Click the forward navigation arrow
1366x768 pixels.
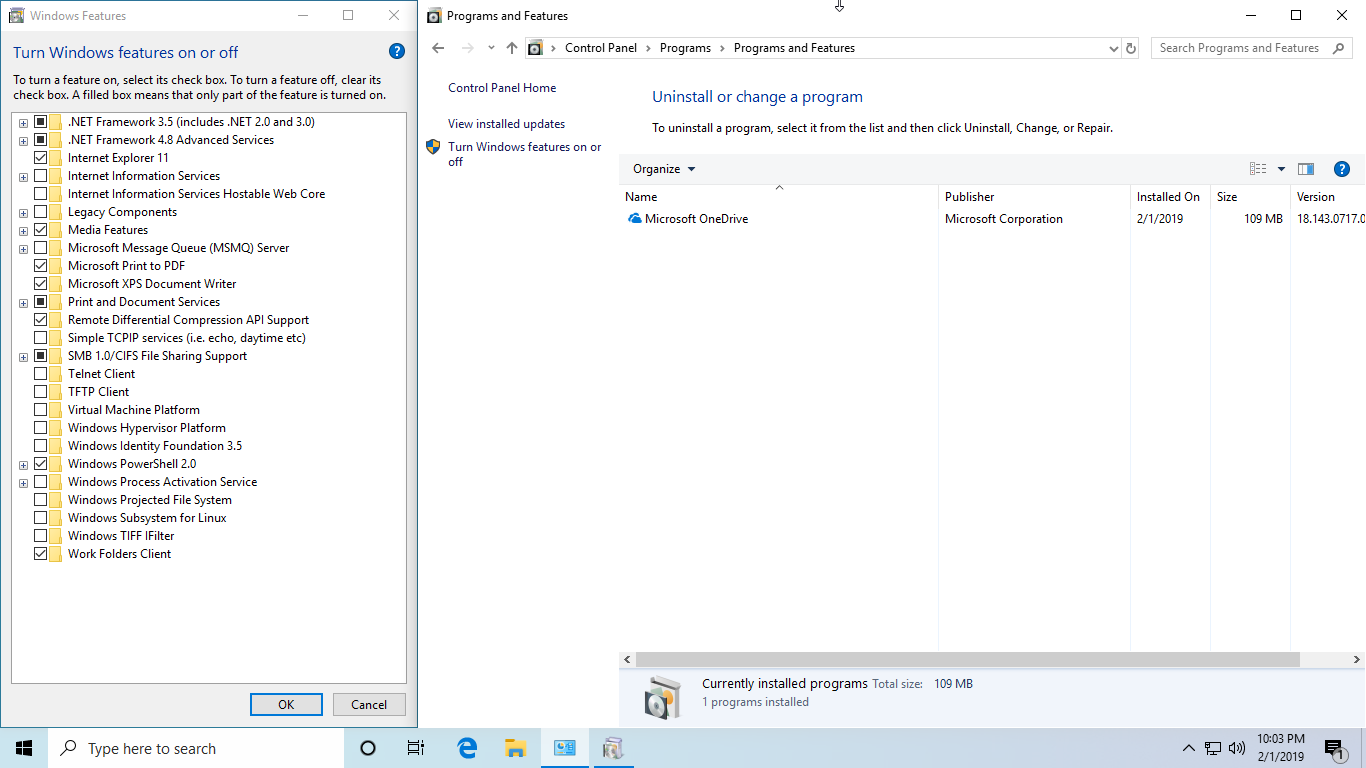pos(467,48)
